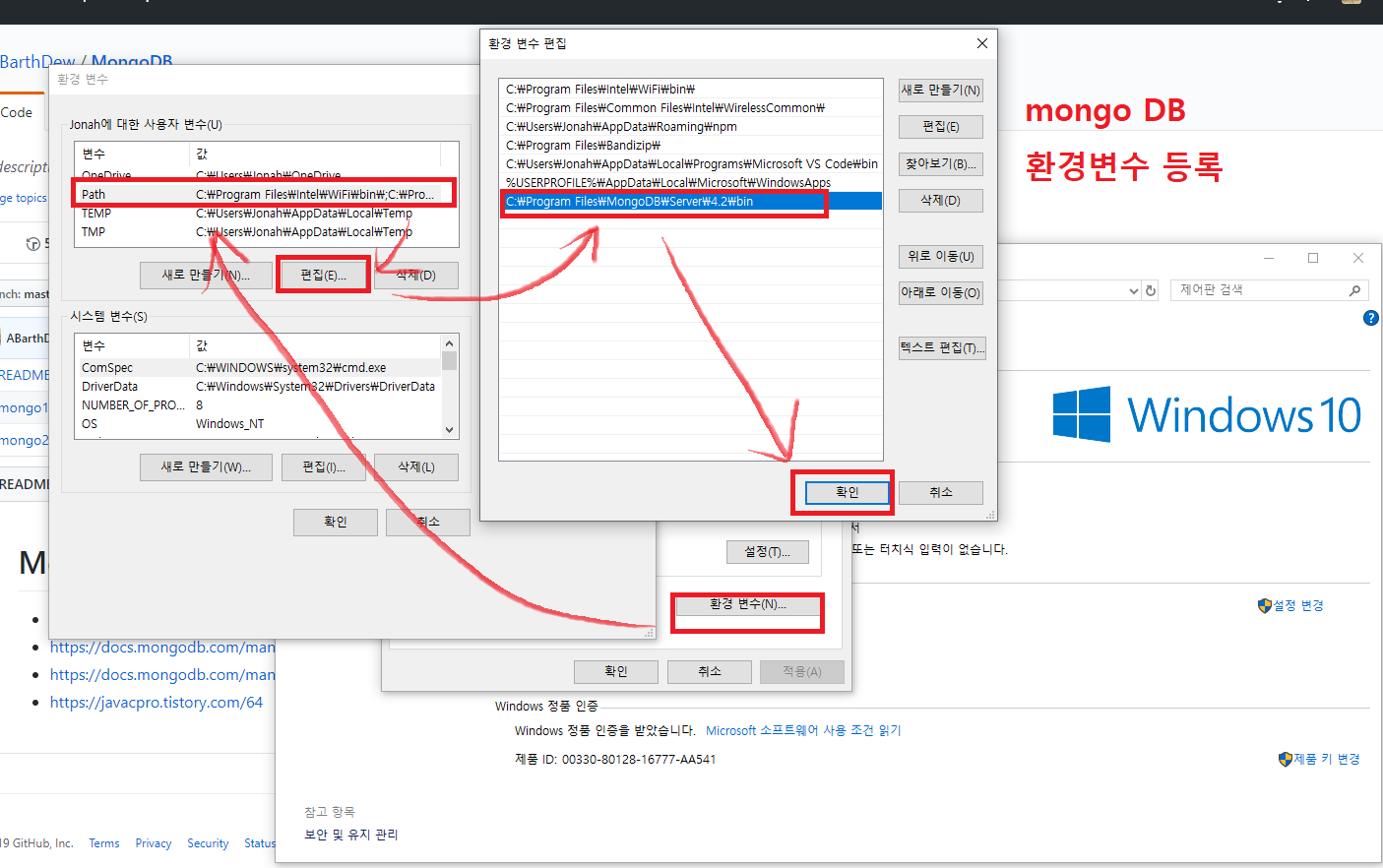The width and height of the screenshot is (1383, 868).
Task: Click 삭제(L) under system variables
Action: (416, 467)
